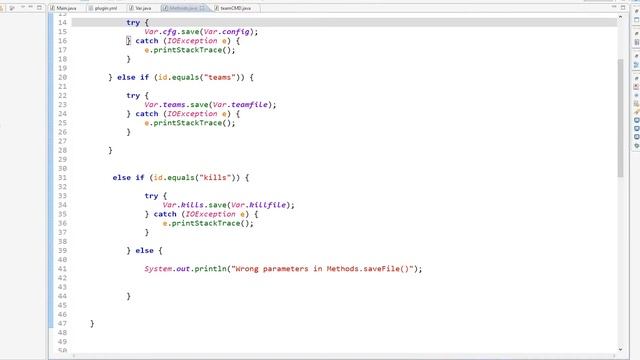Screen dimensions: 640x360
Task: Open the plugin.yml editor tab
Action: tap(103, 8)
